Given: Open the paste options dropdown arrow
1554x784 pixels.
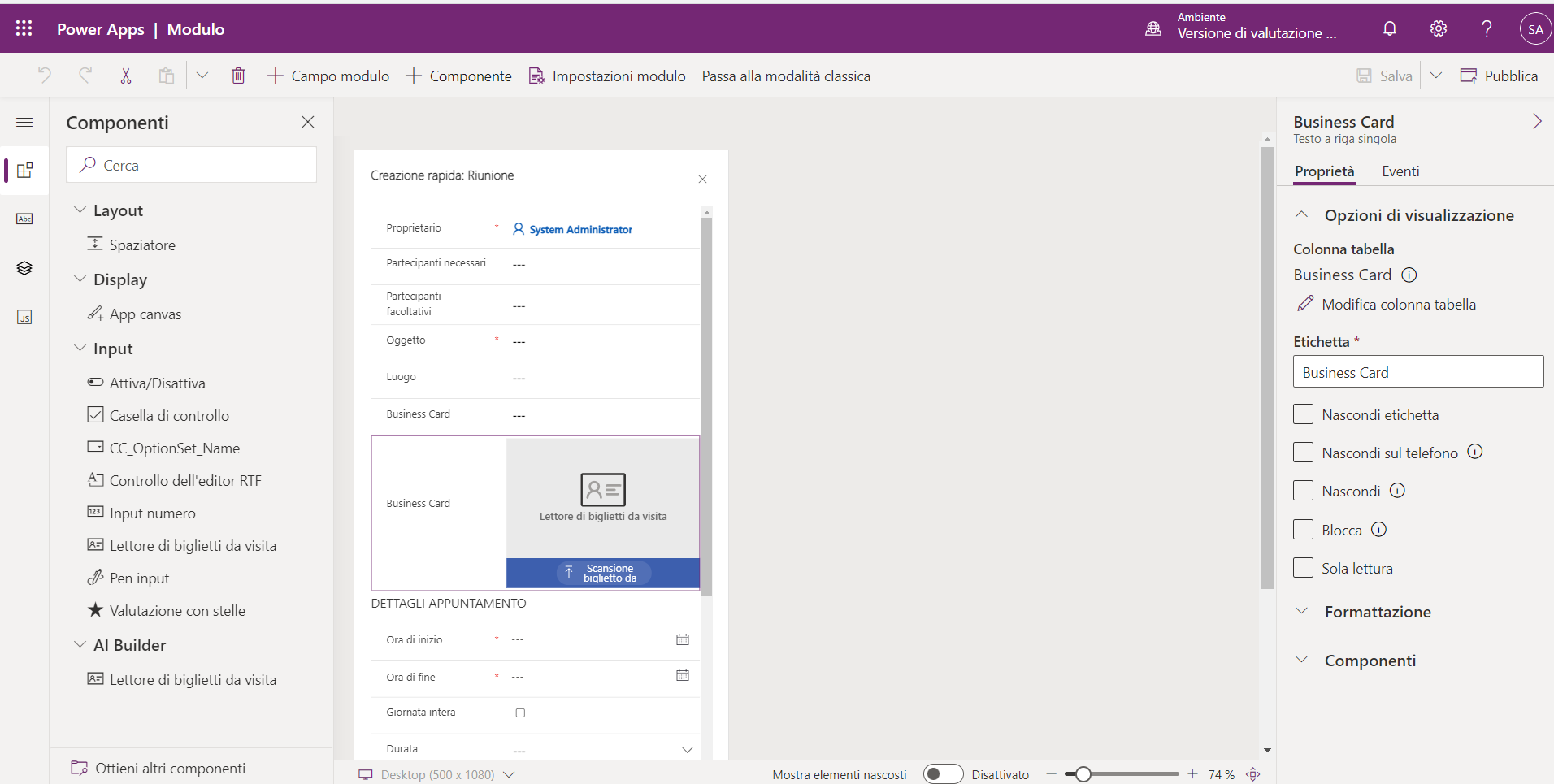Looking at the screenshot, I should (x=202, y=76).
